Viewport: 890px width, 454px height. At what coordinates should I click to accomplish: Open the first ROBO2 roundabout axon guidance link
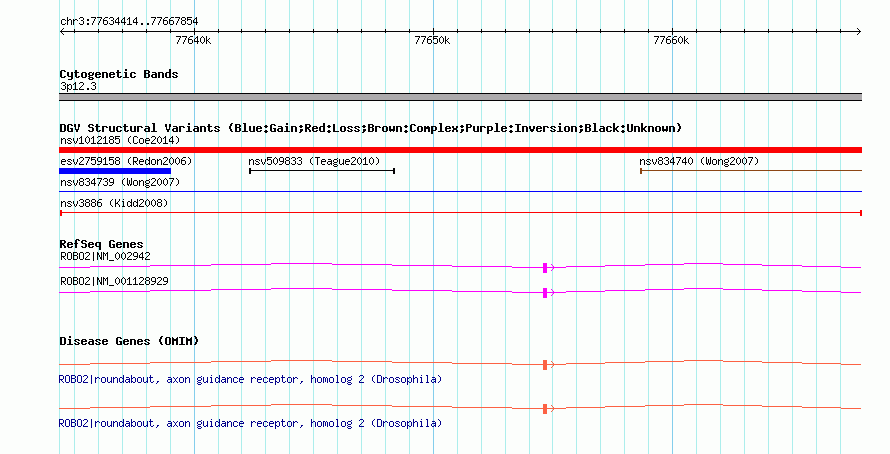point(250,380)
